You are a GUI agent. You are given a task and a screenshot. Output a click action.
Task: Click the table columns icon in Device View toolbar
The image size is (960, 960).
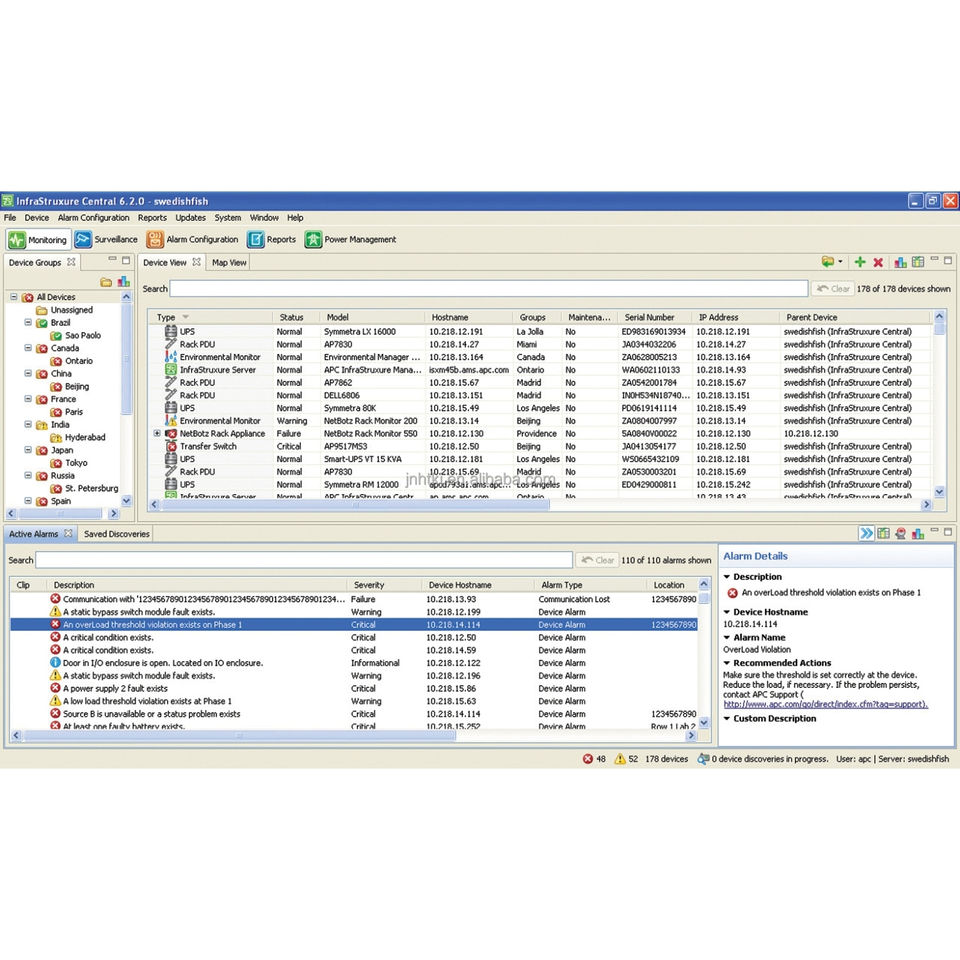point(918,262)
